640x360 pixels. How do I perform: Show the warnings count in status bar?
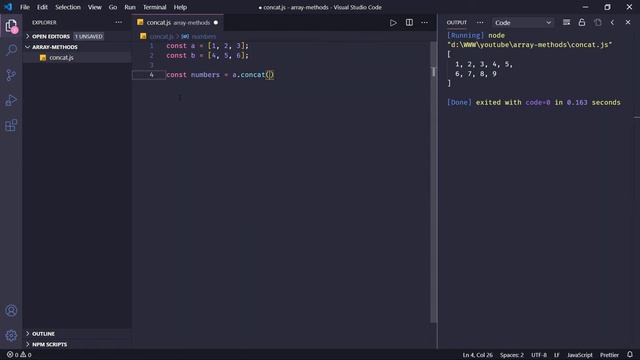pos(26,355)
